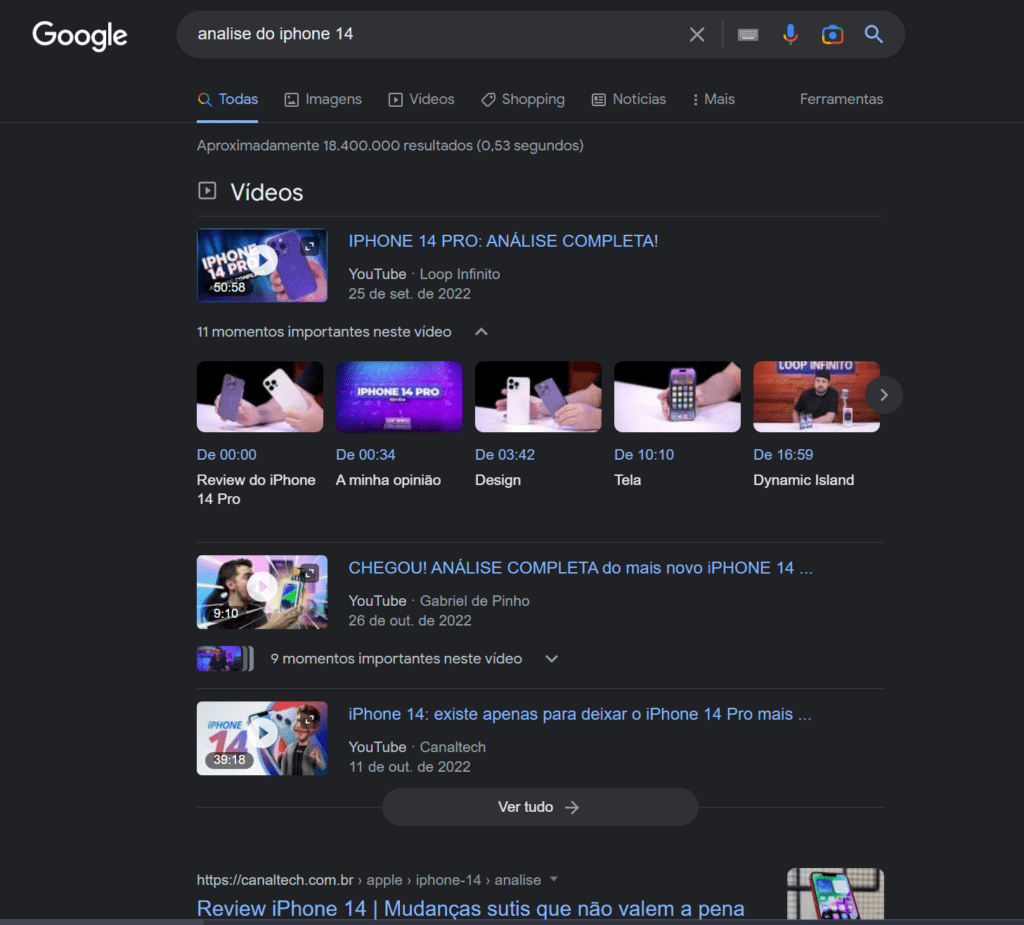Play Gabriel de Pinho video thumbnail 9:10
The width and height of the screenshot is (1024, 925).
click(262, 592)
